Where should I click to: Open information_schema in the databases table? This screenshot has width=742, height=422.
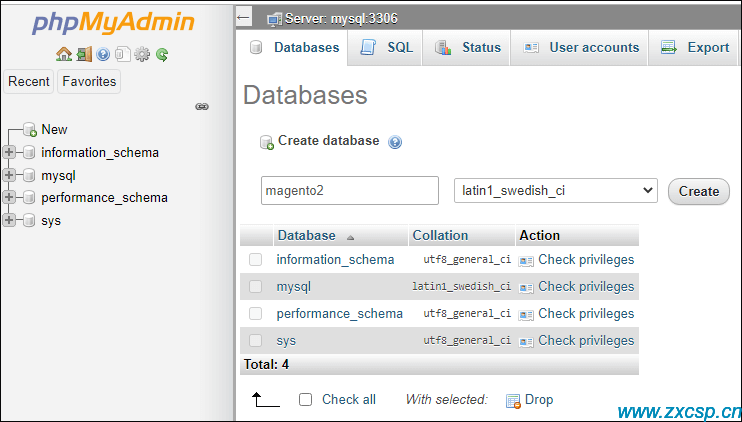[335, 260]
